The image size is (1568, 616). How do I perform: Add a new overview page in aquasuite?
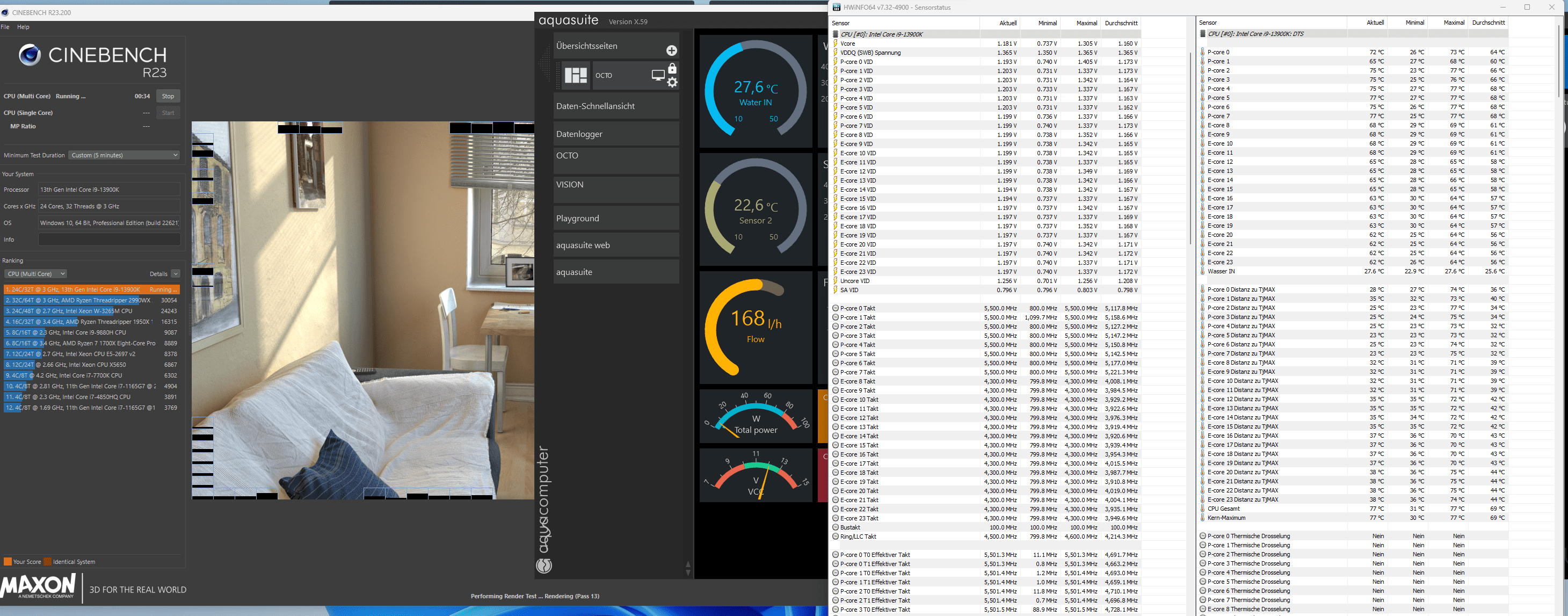tap(671, 50)
